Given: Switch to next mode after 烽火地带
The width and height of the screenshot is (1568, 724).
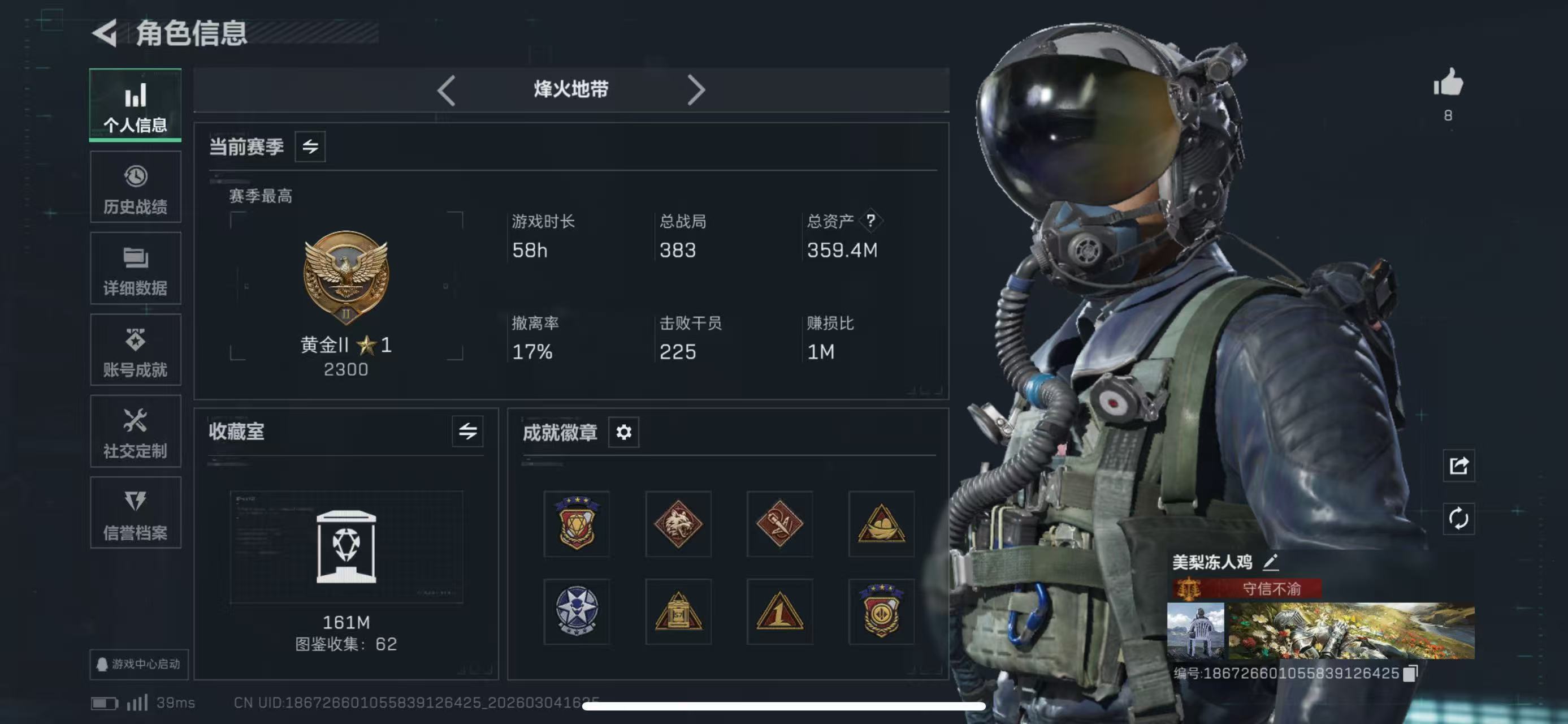Looking at the screenshot, I should click(x=696, y=90).
